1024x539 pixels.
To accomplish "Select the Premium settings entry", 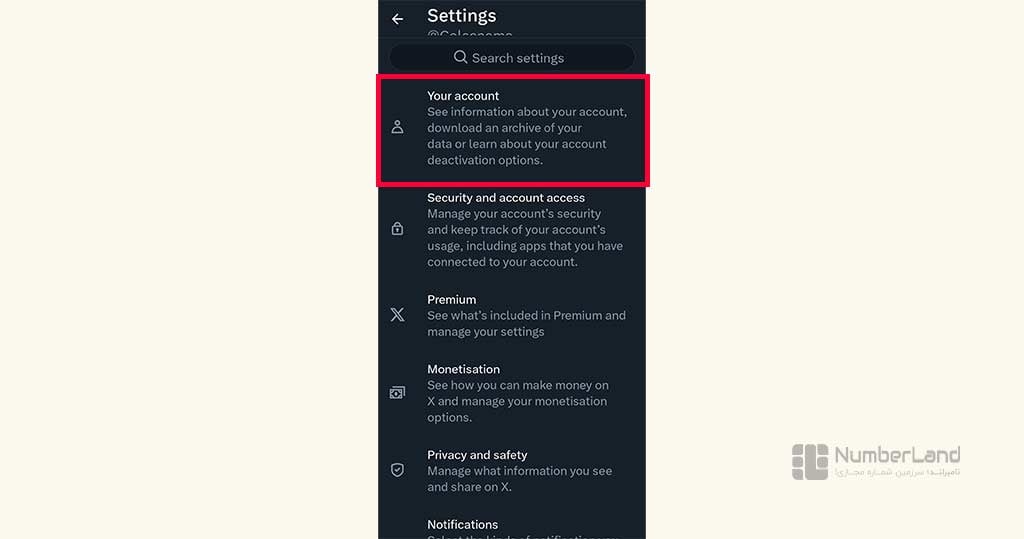I will [512, 316].
